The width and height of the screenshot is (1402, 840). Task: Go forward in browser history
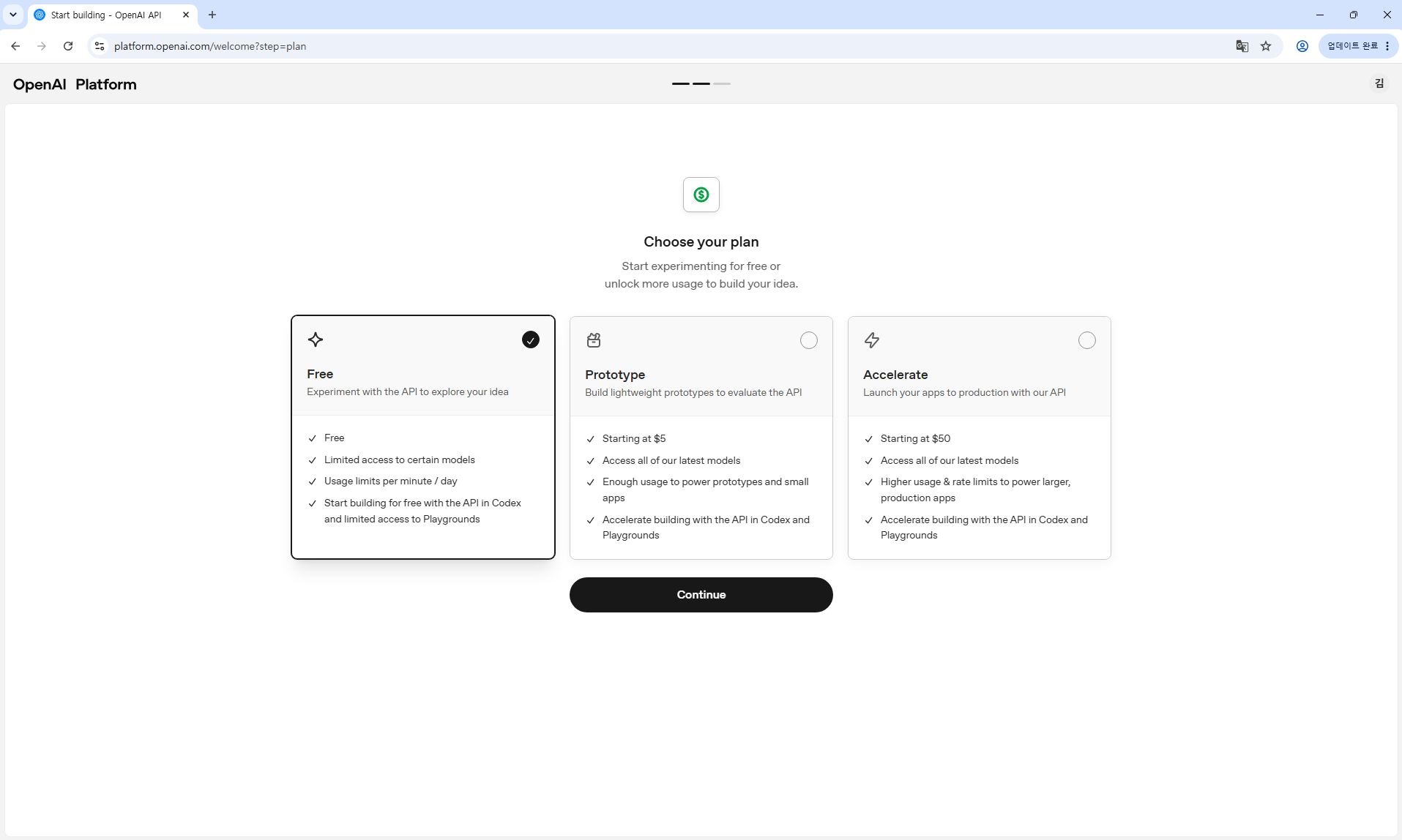pyautogui.click(x=42, y=46)
